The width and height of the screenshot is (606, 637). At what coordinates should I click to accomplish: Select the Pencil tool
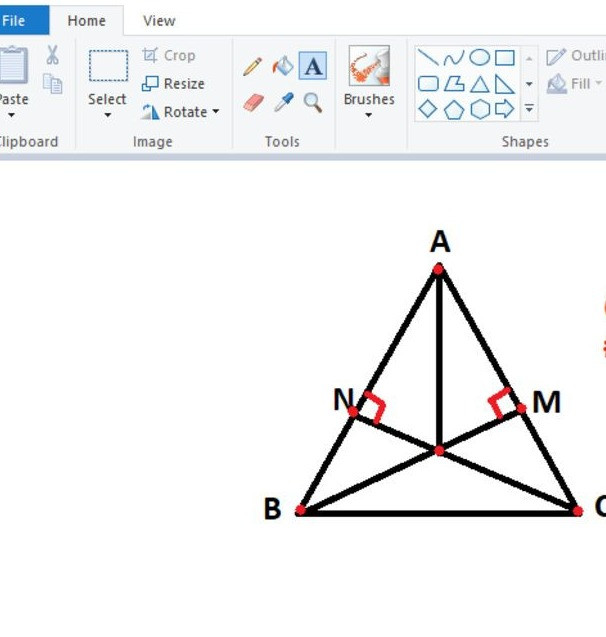click(253, 67)
